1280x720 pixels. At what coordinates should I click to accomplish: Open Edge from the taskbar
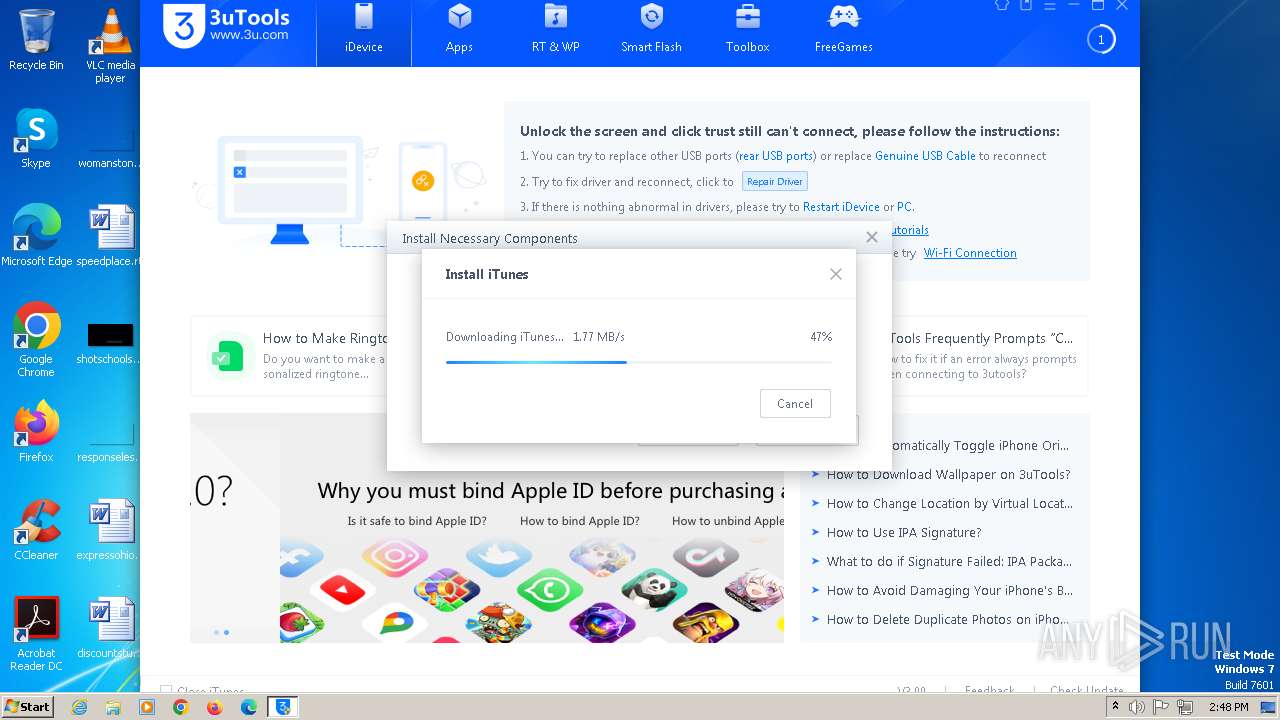coord(248,707)
